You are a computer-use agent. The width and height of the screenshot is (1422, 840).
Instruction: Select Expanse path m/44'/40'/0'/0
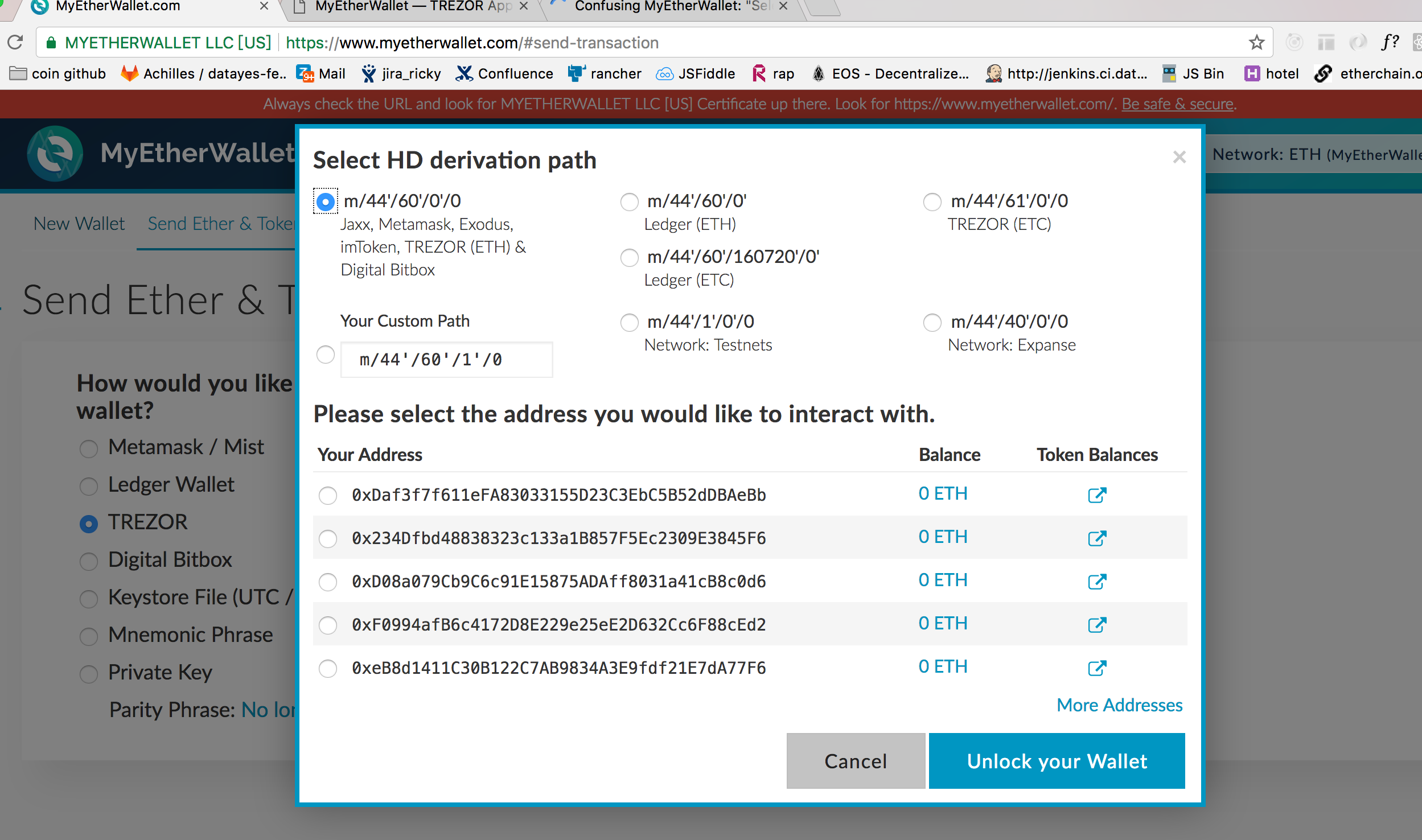[932, 322]
